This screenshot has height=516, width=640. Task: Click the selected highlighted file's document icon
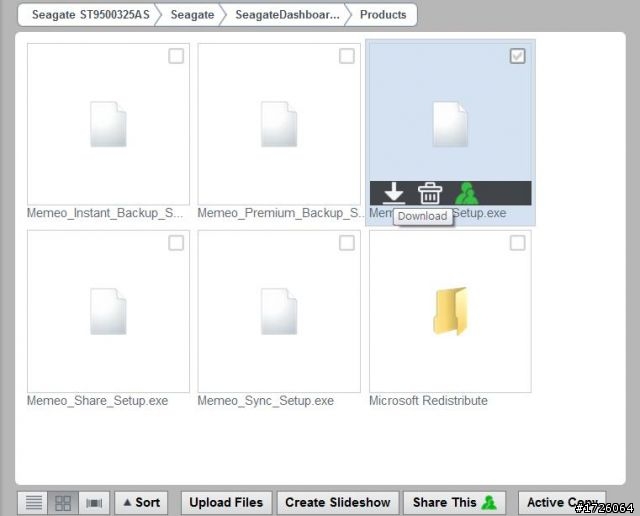point(450,124)
